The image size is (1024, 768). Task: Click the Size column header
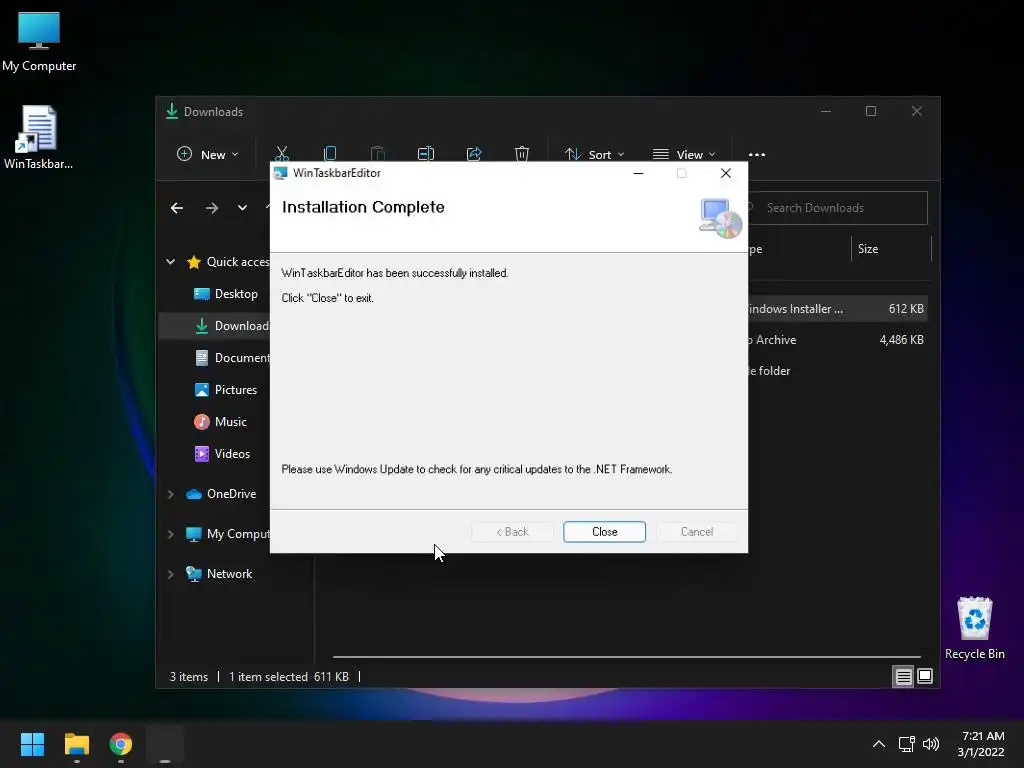pos(891,249)
